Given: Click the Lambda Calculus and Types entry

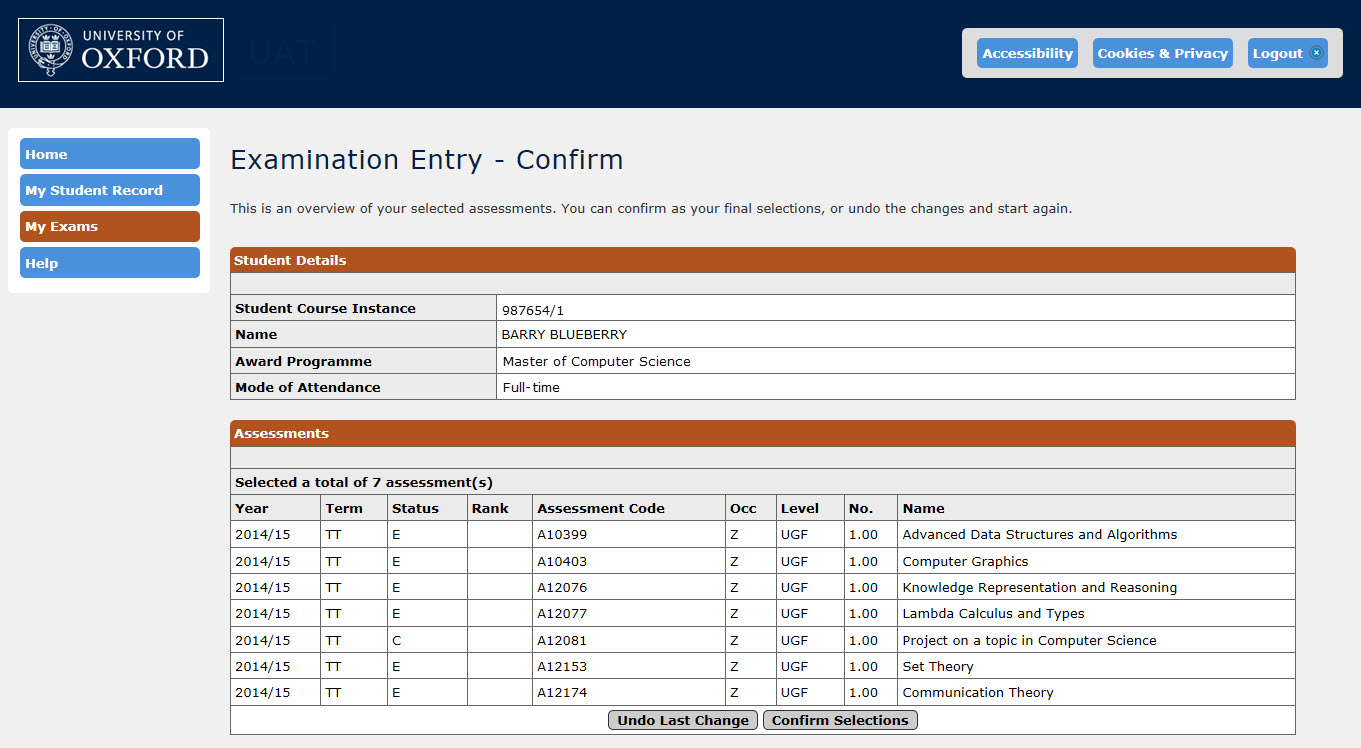Looking at the screenshot, I should [993, 614].
